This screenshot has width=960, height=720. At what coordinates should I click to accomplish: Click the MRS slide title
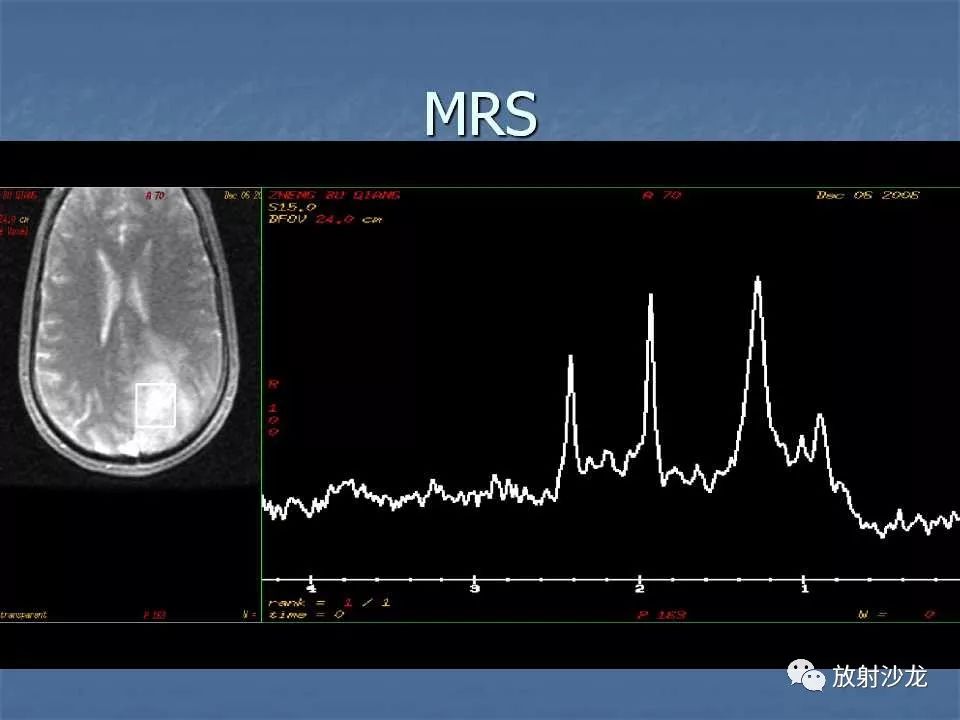click(481, 114)
